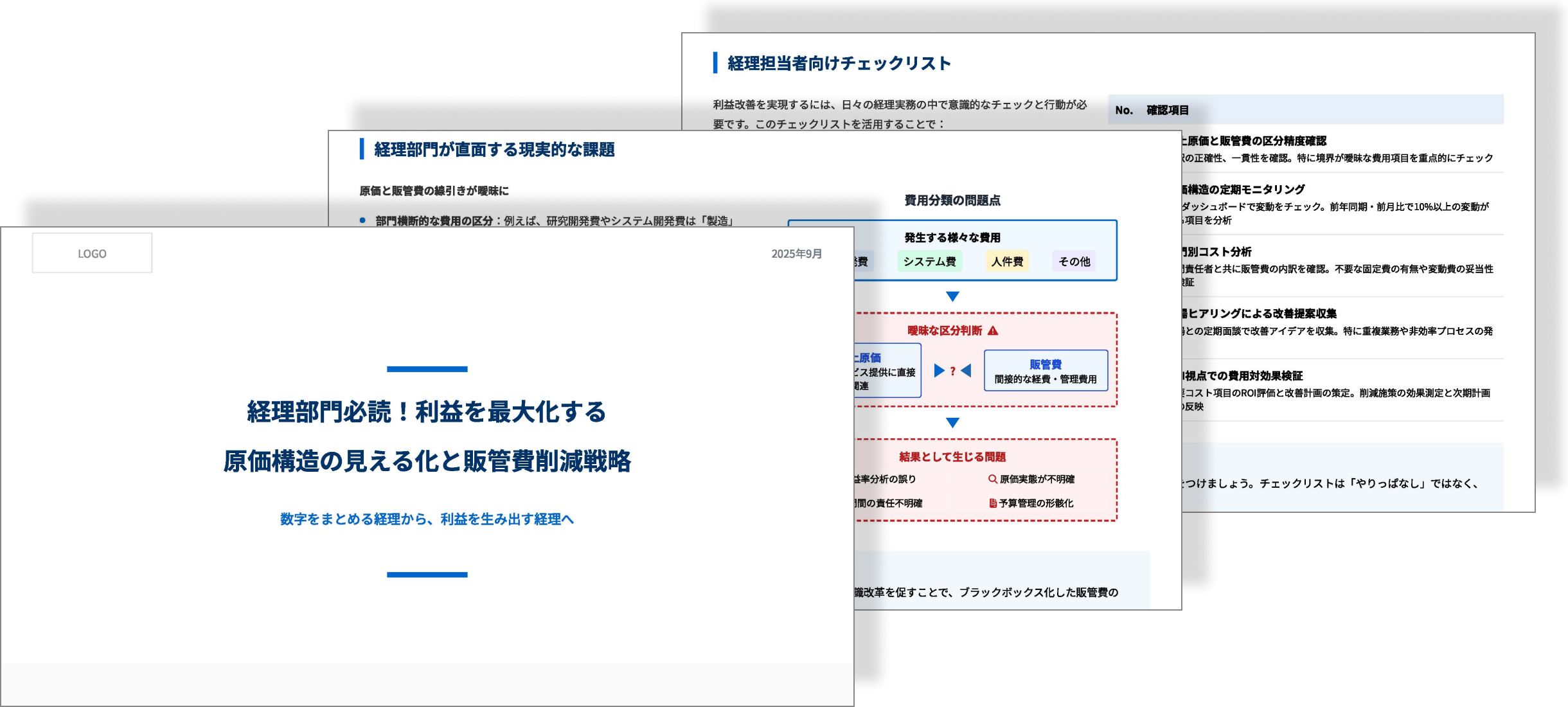Expand the 販管費 box in the diagram
This screenshot has width=1568, height=707.
tap(1047, 371)
